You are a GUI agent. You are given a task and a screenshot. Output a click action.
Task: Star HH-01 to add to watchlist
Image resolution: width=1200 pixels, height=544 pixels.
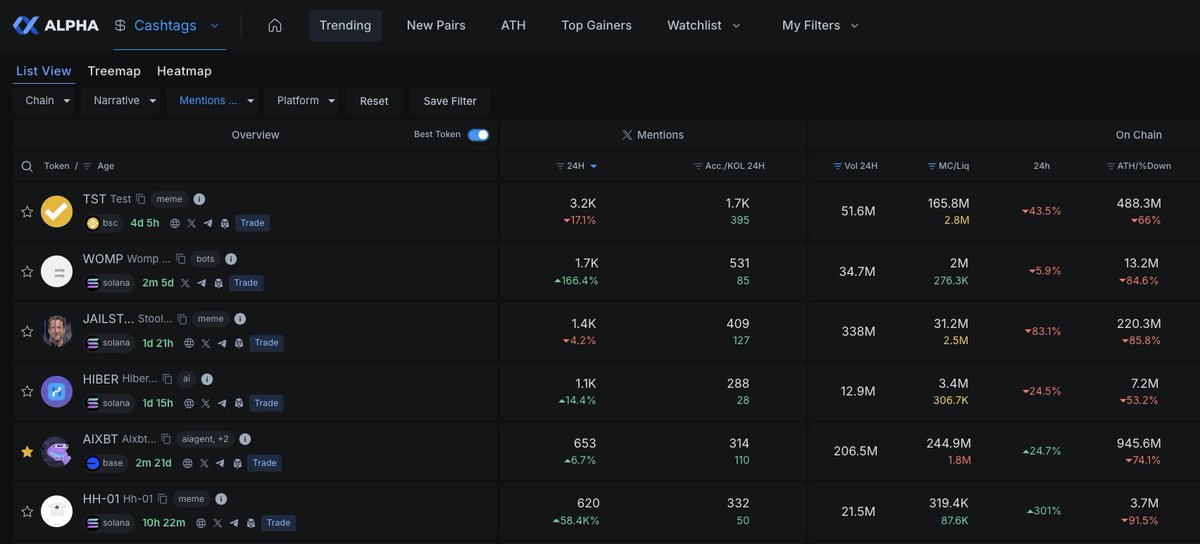coord(27,512)
